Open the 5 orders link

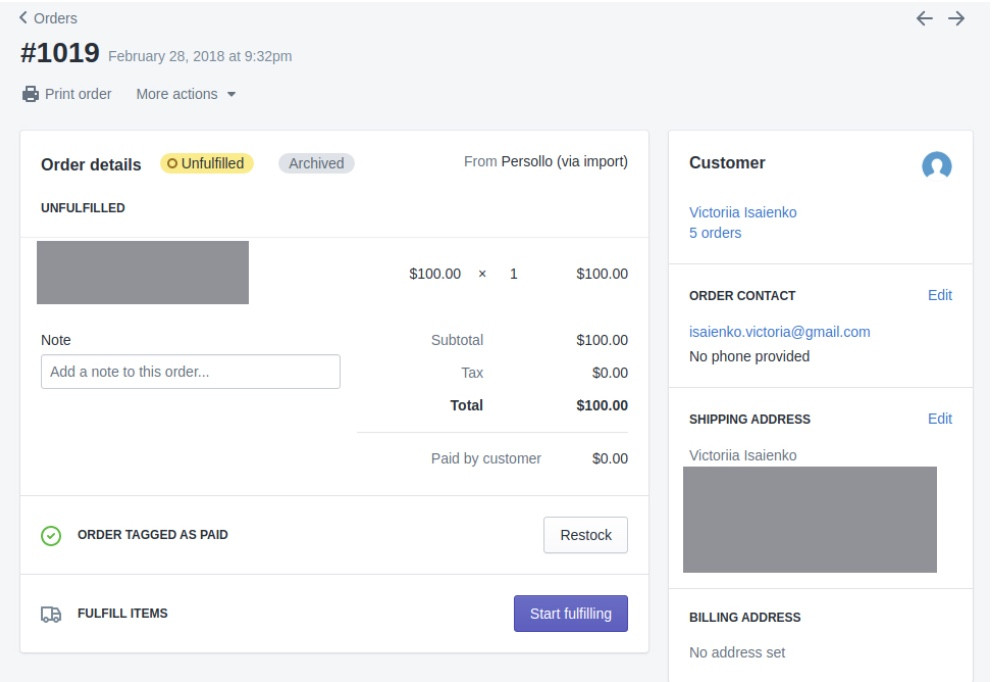715,233
